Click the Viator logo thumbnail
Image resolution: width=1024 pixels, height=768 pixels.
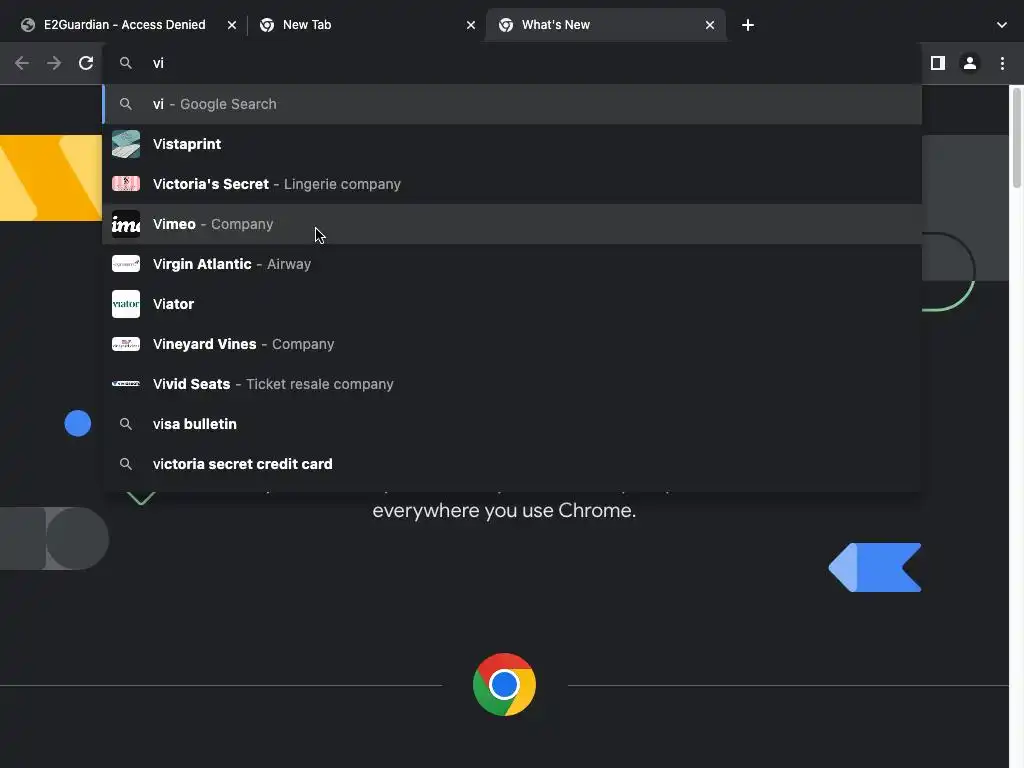pyautogui.click(x=126, y=304)
